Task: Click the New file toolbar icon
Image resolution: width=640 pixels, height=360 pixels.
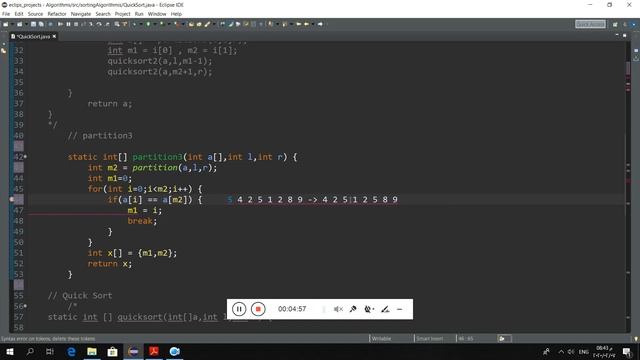Action: click(6, 24)
